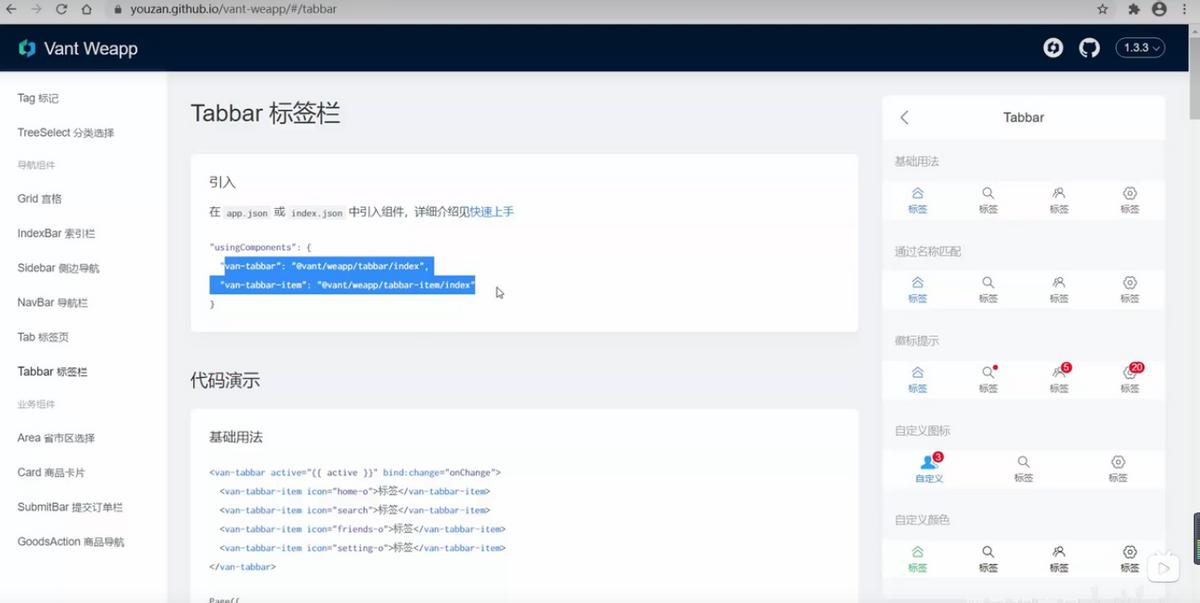Click the youzan logo icon beside GitHub
Screen dimensions: 1200x603
[1052, 46]
